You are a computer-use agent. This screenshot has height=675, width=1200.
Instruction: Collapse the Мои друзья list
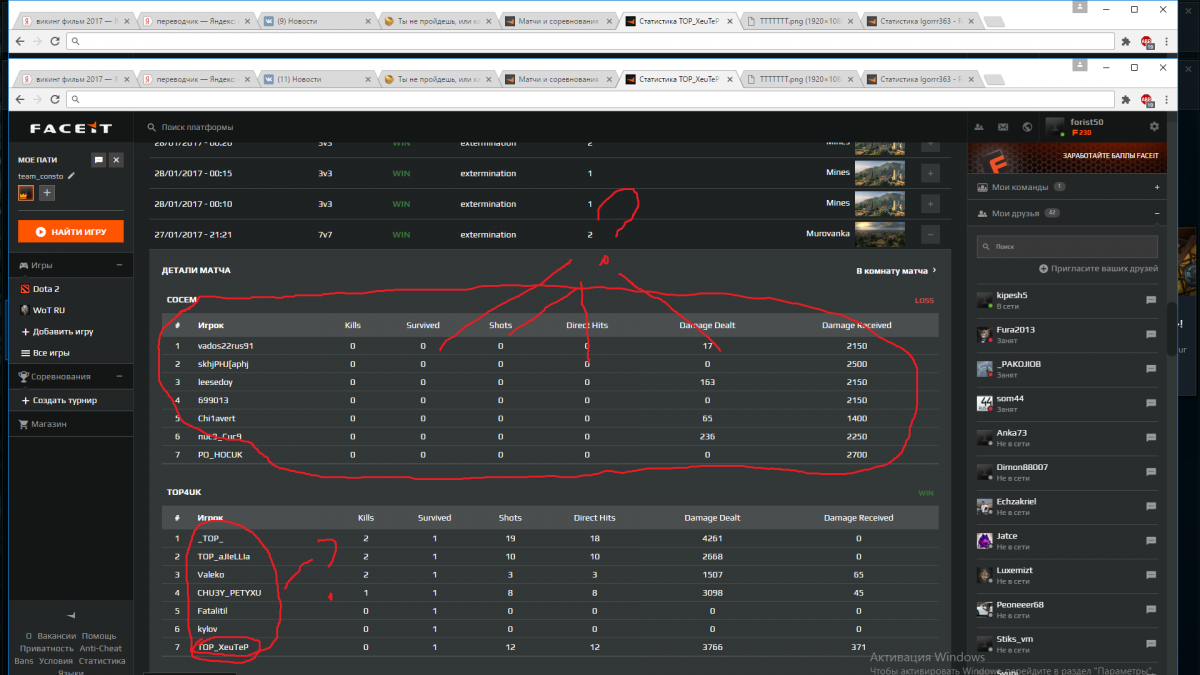[1156, 213]
